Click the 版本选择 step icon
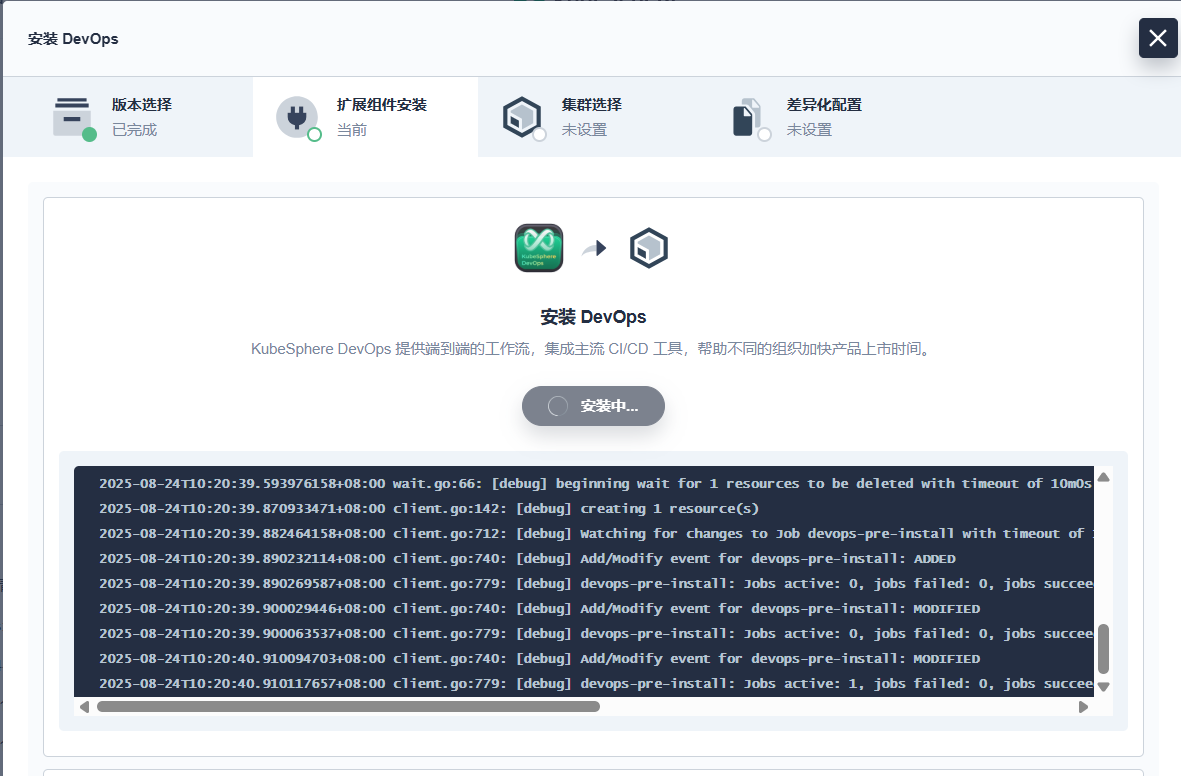The height and width of the screenshot is (776, 1181). coord(72,117)
